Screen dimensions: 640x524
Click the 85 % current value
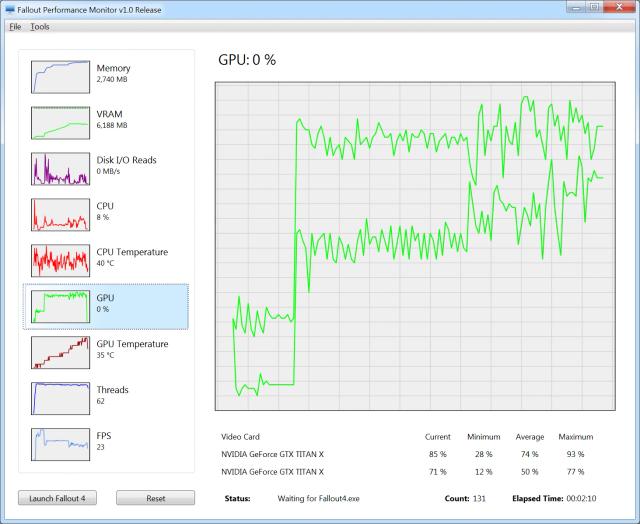coord(438,454)
